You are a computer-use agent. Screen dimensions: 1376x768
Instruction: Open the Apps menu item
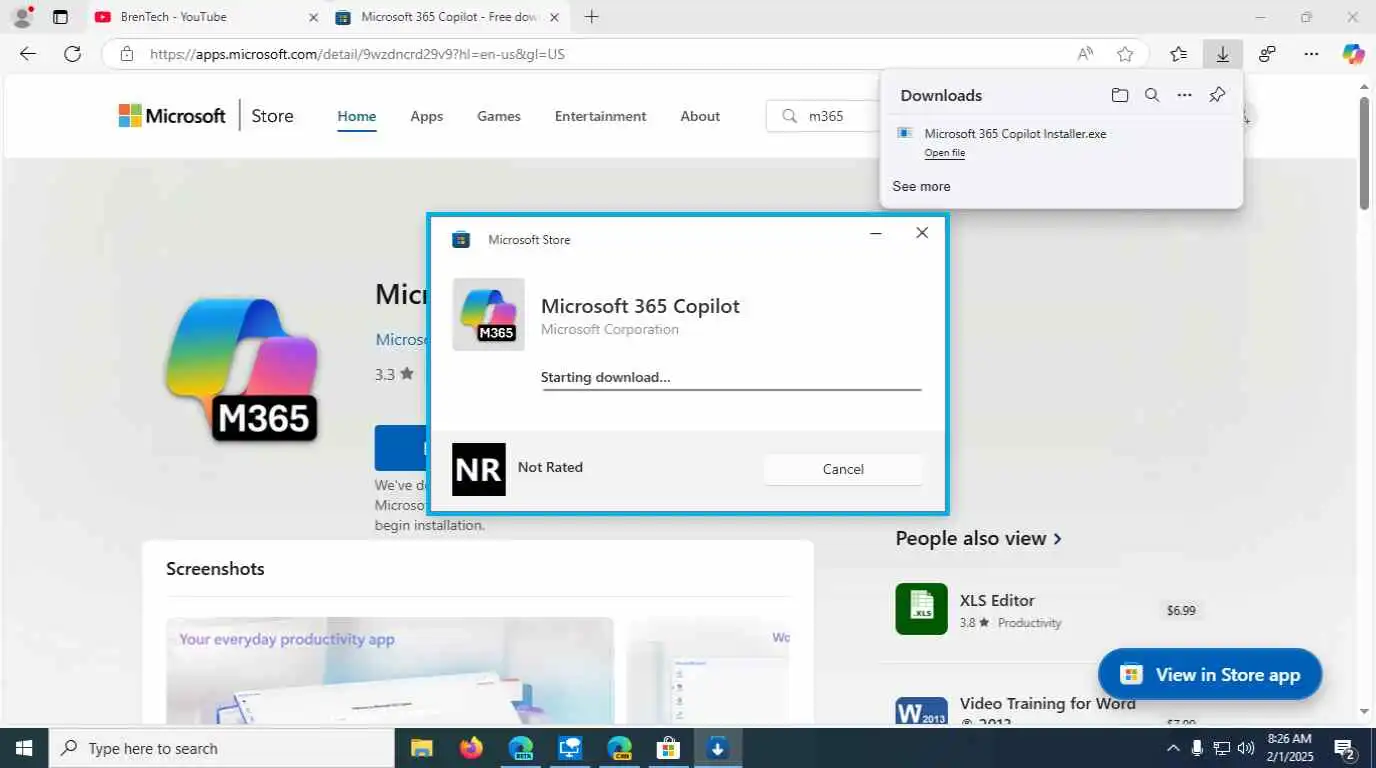click(427, 116)
